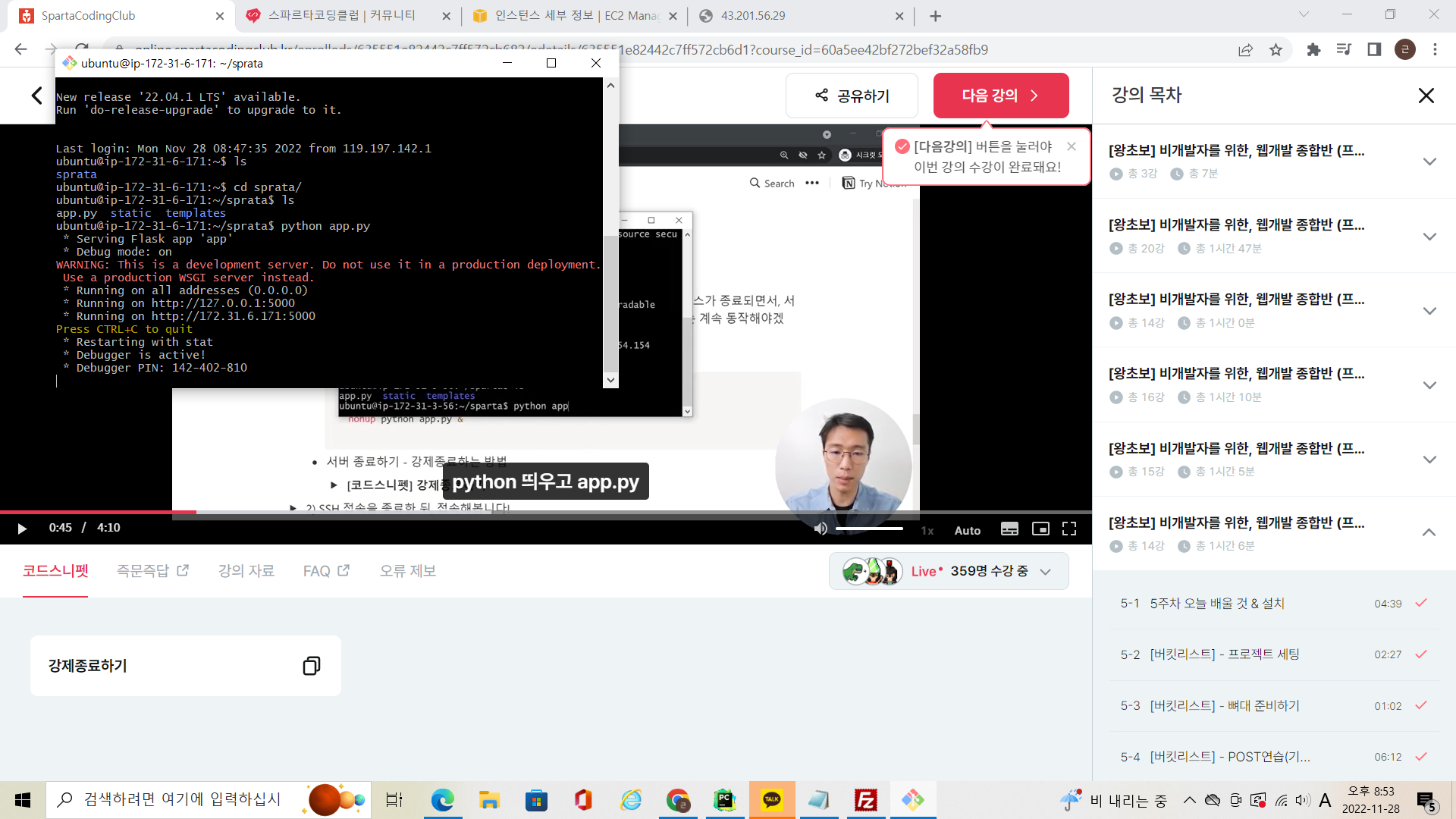
Task: Close the 강의 목차 panel
Action: 1426,96
